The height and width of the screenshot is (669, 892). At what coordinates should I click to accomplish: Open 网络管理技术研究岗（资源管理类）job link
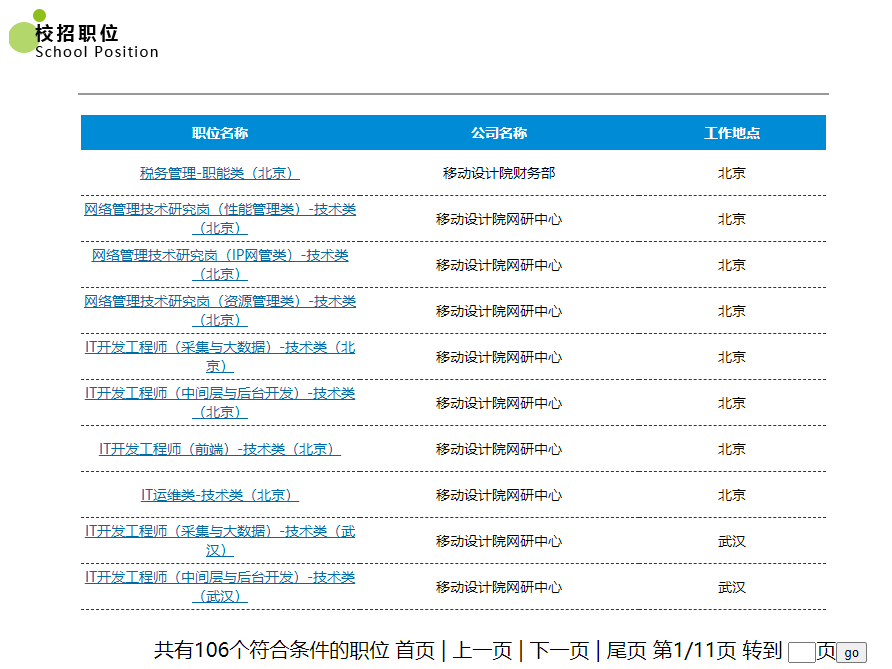[x=220, y=311]
